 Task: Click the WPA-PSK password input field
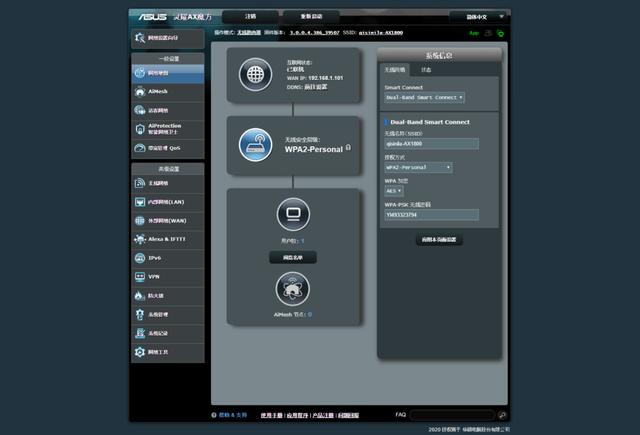432,215
